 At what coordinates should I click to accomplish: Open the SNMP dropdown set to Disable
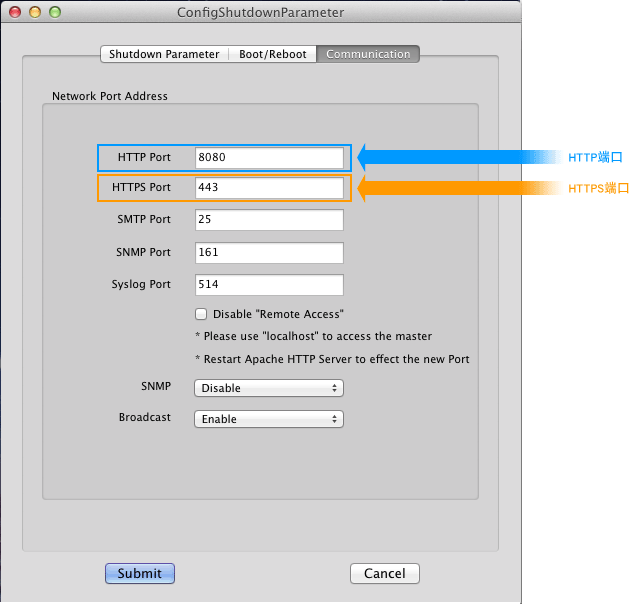coord(268,388)
